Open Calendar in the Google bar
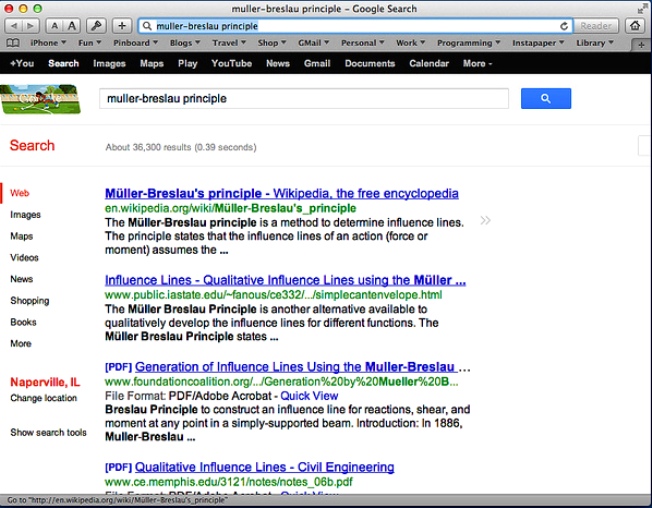This screenshot has width=652, height=508. pos(429,63)
